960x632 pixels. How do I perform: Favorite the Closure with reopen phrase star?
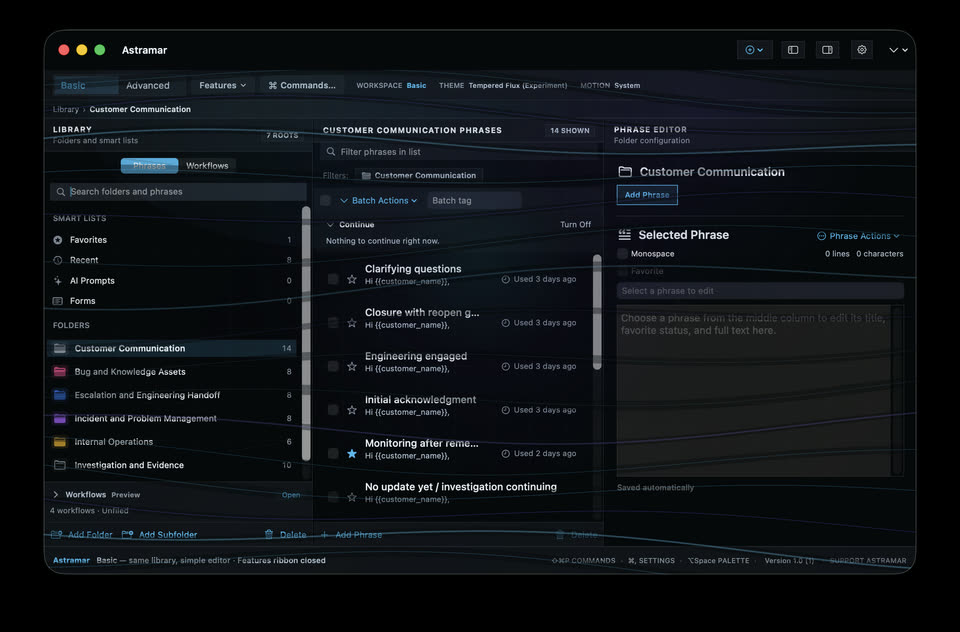pyautogui.click(x=352, y=323)
